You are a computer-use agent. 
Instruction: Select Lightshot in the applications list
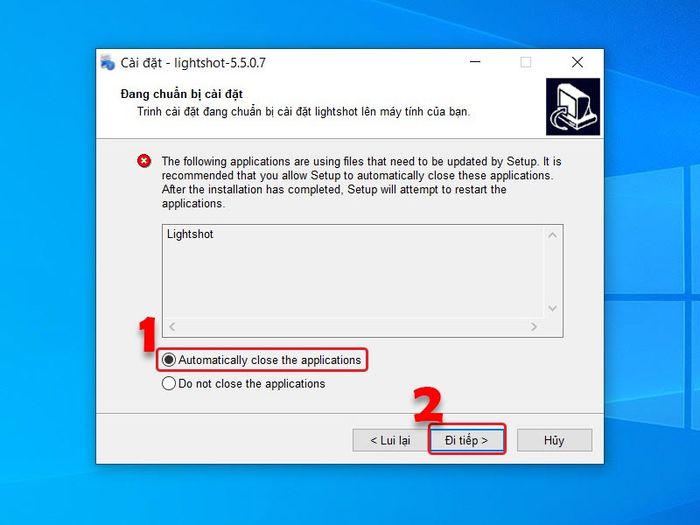[190, 234]
